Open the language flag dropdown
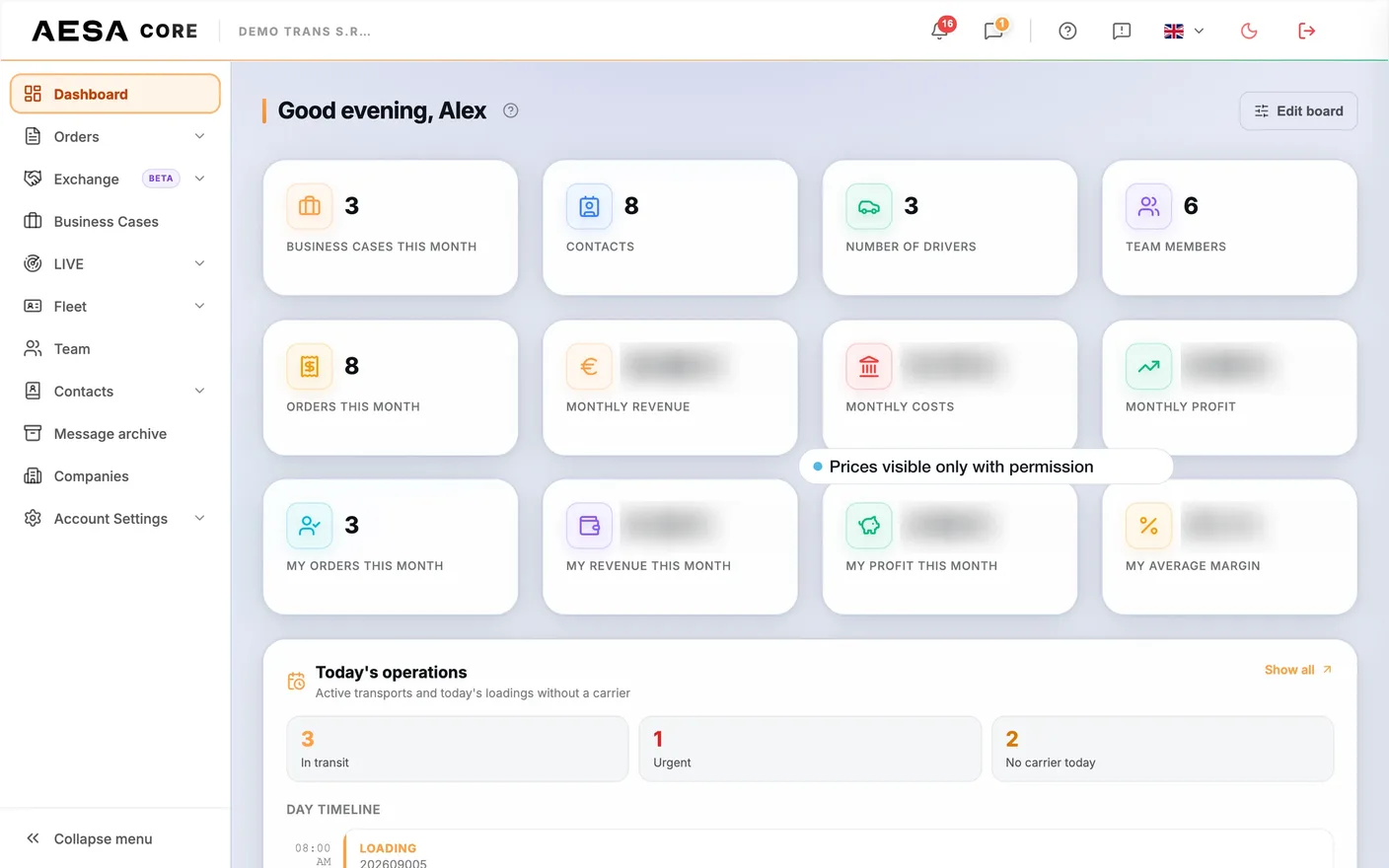Screen dimensions: 1389x868 1184,31
